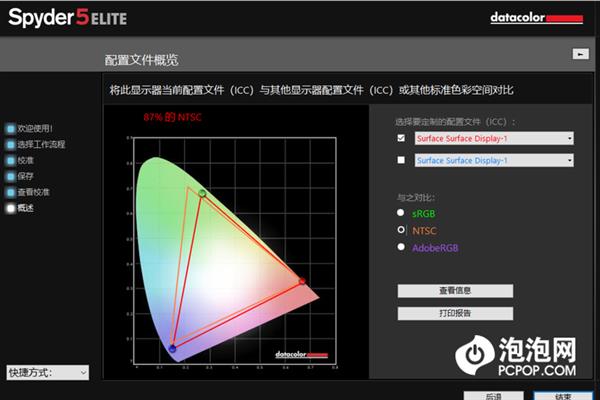Open the 选择工作流程 sidebar step
Image resolution: width=600 pixels, height=400 pixels.
coord(41,145)
